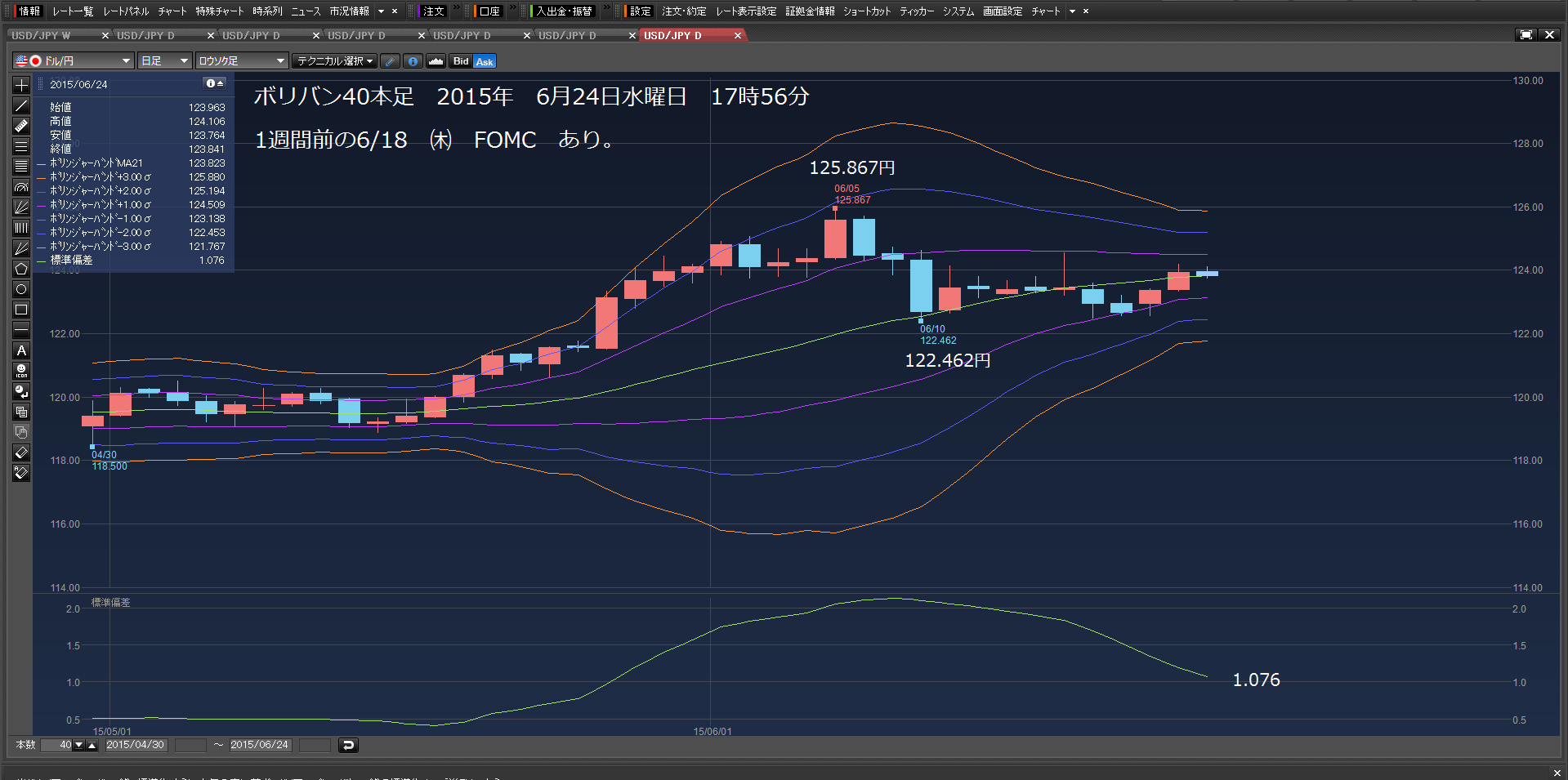Open the 日足 timeframe dropdown
The height and width of the screenshot is (780, 1568).
pyautogui.click(x=164, y=61)
